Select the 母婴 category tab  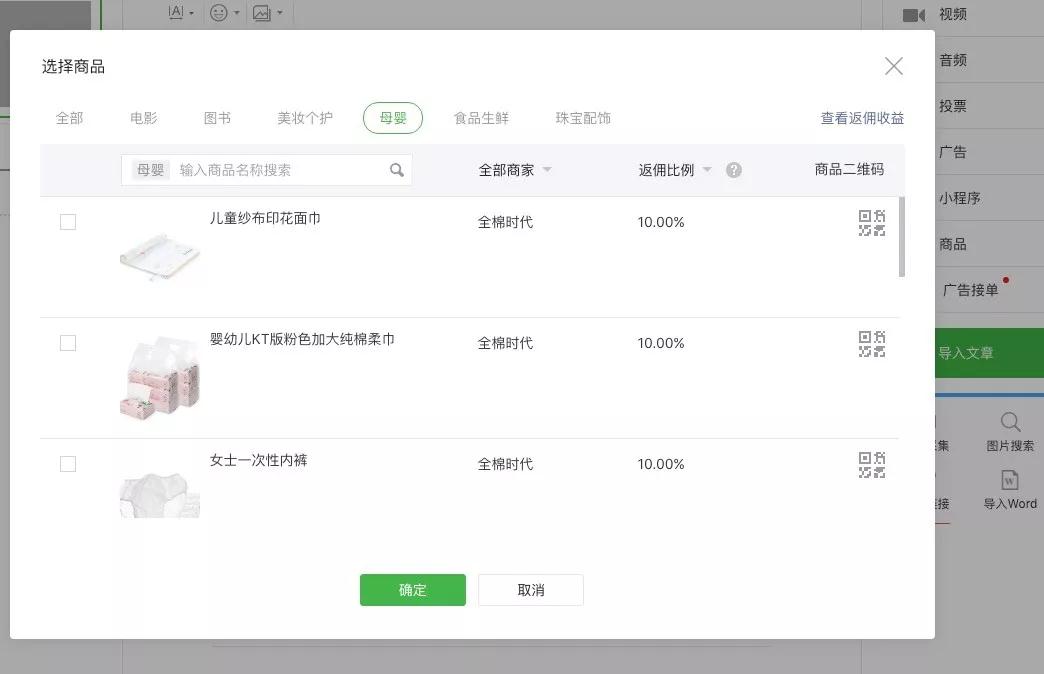point(393,118)
